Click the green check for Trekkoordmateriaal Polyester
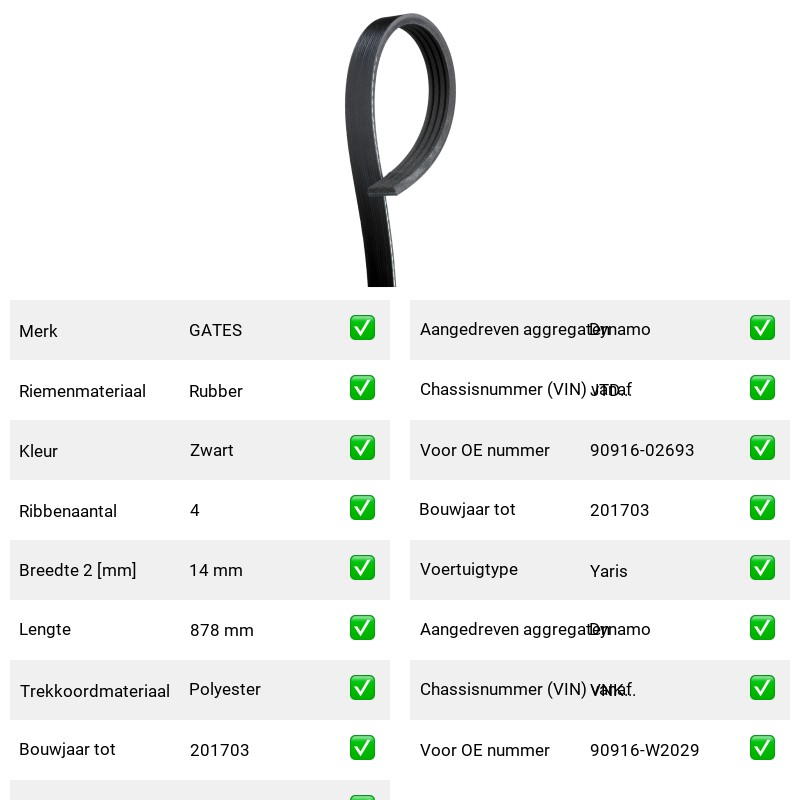This screenshot has height=800, width=800. [362, 688]
